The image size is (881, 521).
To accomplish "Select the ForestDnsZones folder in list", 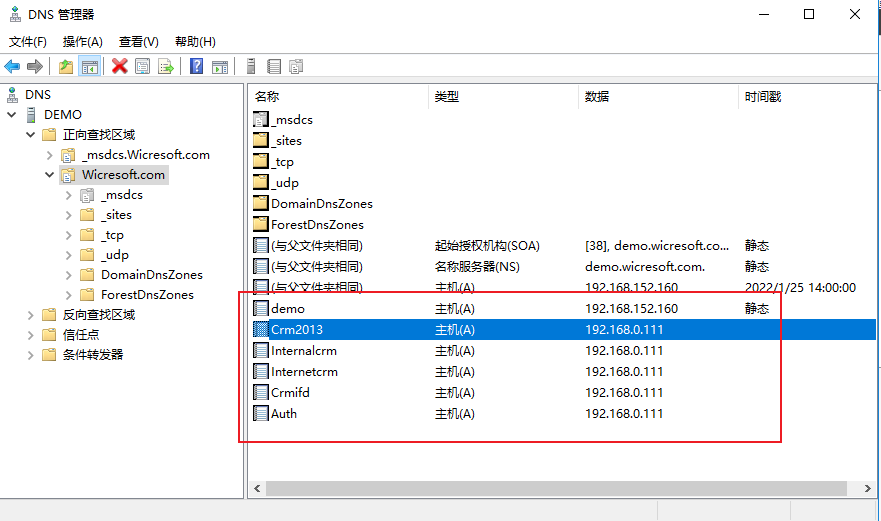I will [x=317, y=224].
